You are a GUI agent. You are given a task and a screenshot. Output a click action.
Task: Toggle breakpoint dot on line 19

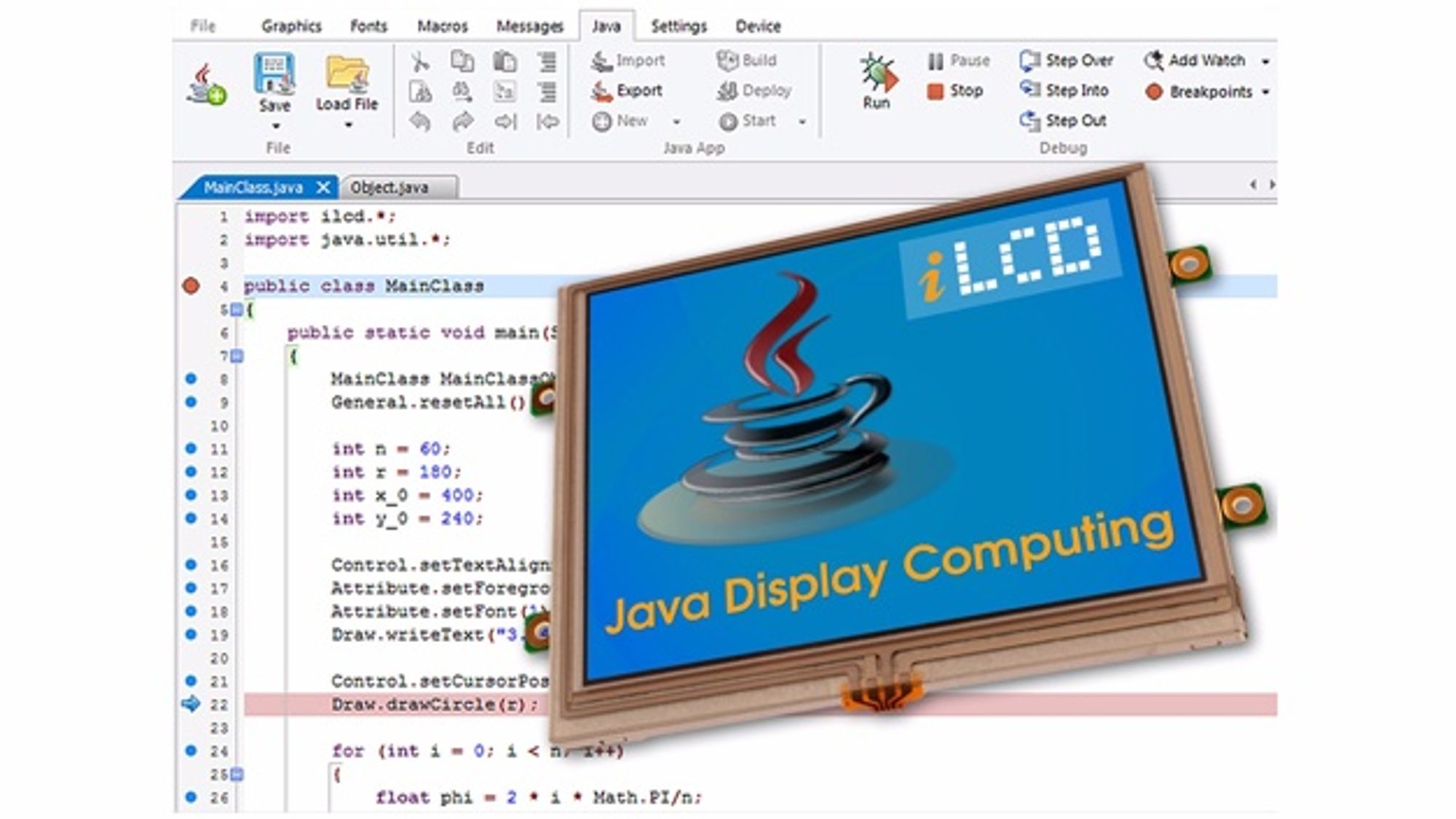tap(191, 634)
